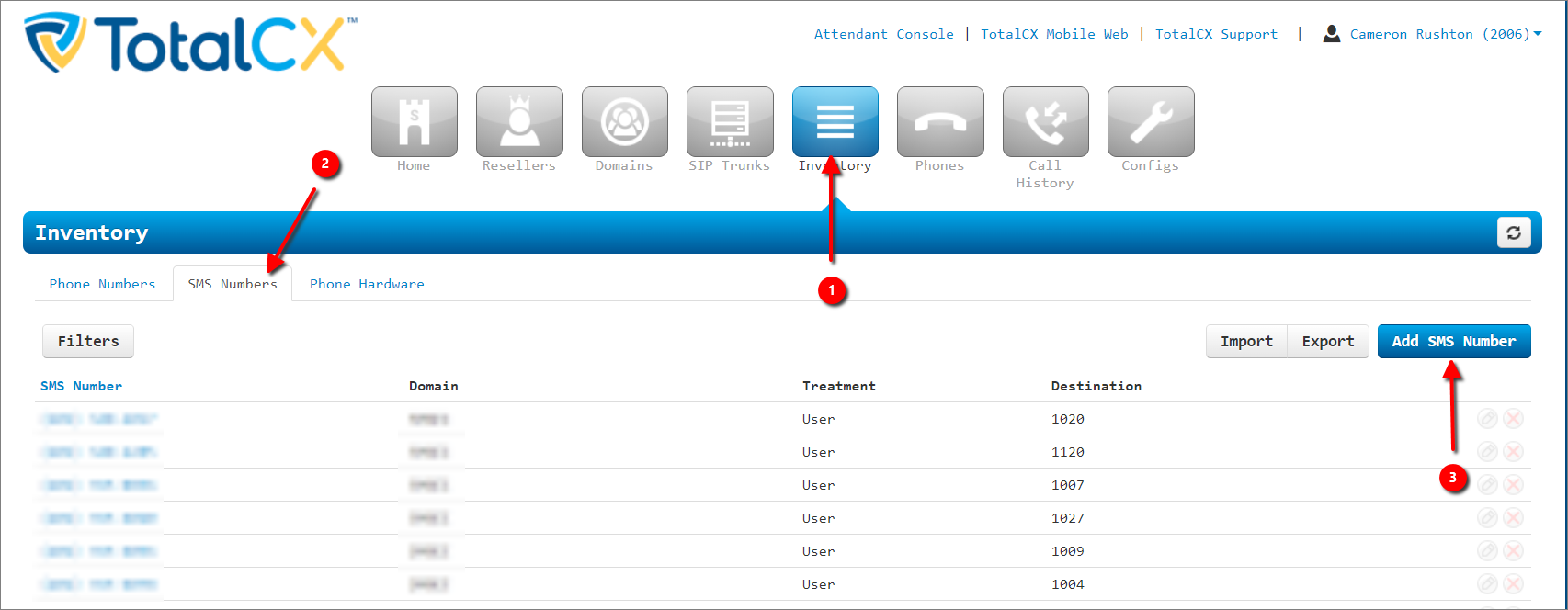Delete the SMS number with destination 1020
Screen dimensions: 1568x610
click(1513, 419)
